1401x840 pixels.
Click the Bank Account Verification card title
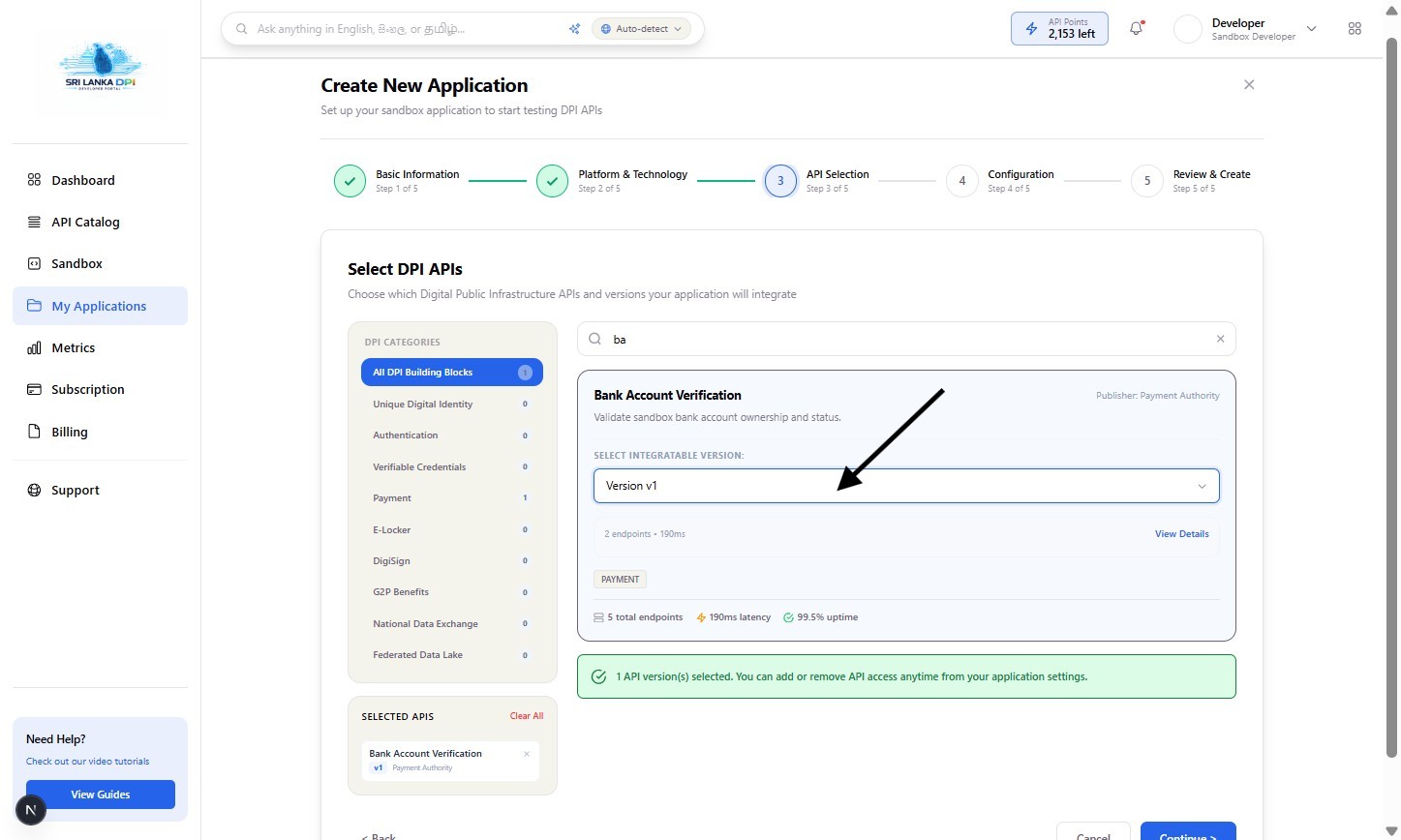pyautogui.click(x=667, y=395)
